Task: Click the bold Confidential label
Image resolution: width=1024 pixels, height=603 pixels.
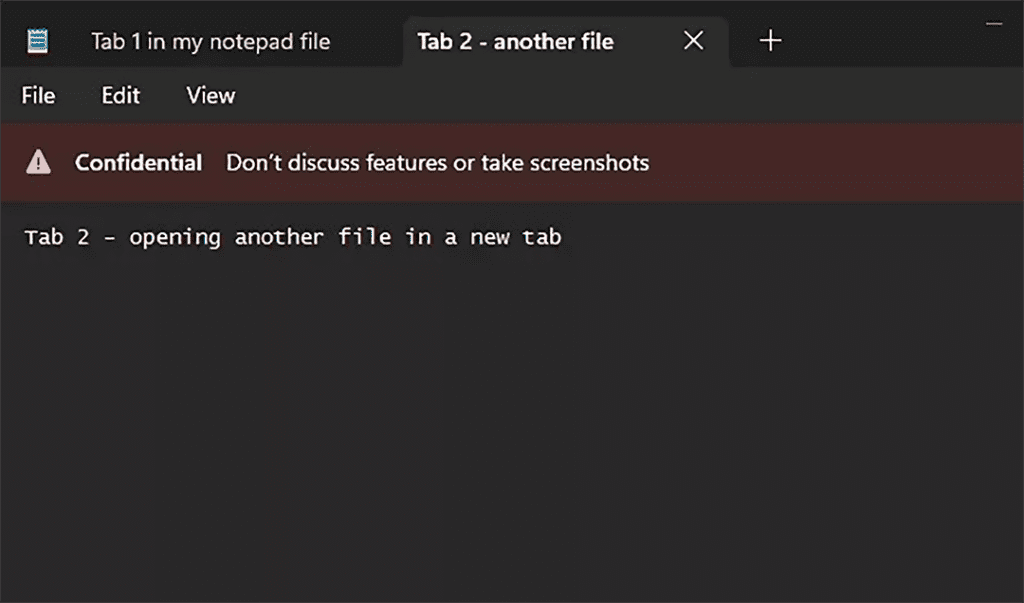Action: [x=138, y=162]
